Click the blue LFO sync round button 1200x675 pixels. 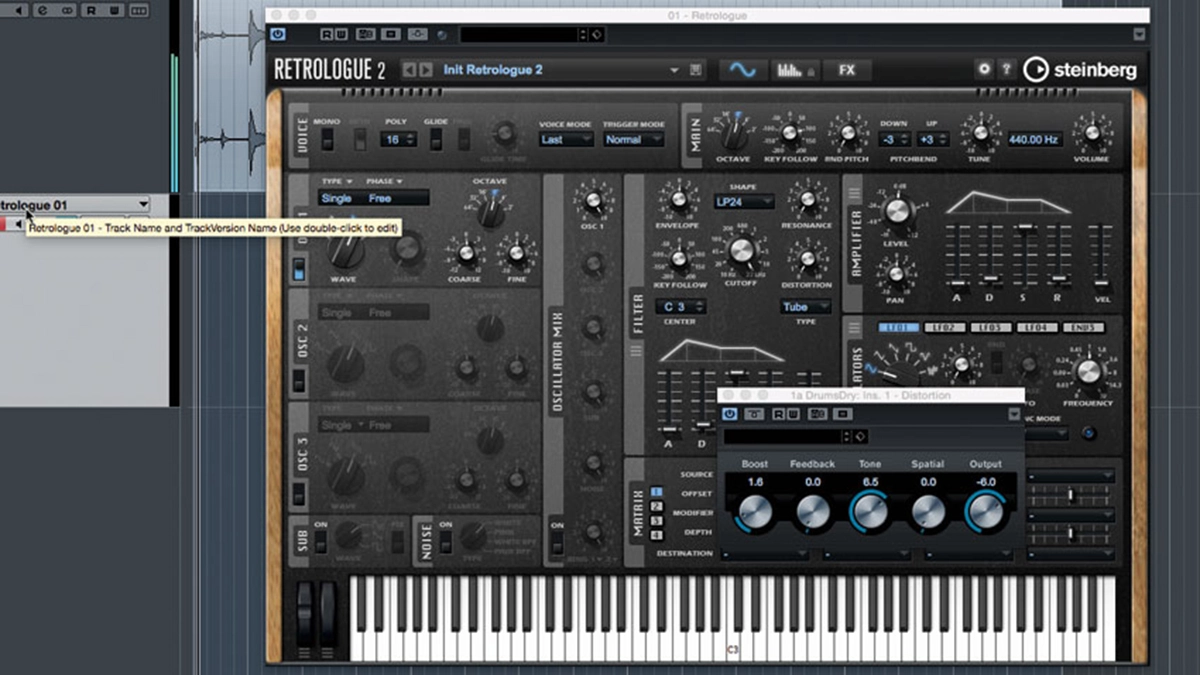[1089, 434]
